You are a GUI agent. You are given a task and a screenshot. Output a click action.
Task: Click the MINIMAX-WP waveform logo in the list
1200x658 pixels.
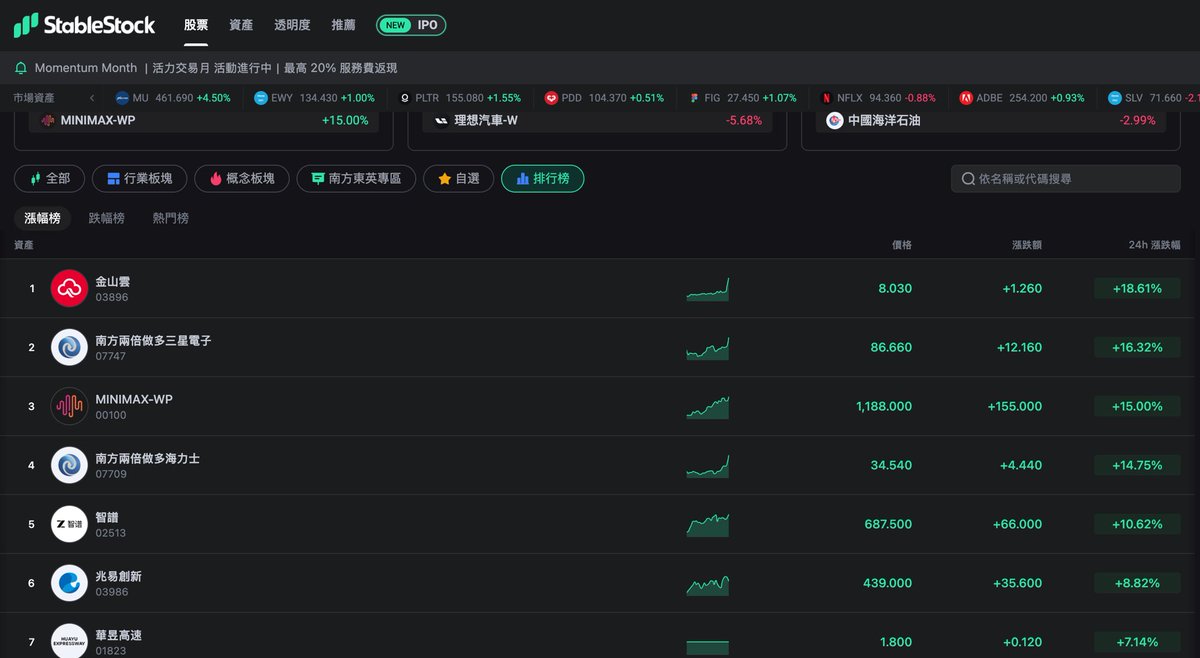point(69,406)
